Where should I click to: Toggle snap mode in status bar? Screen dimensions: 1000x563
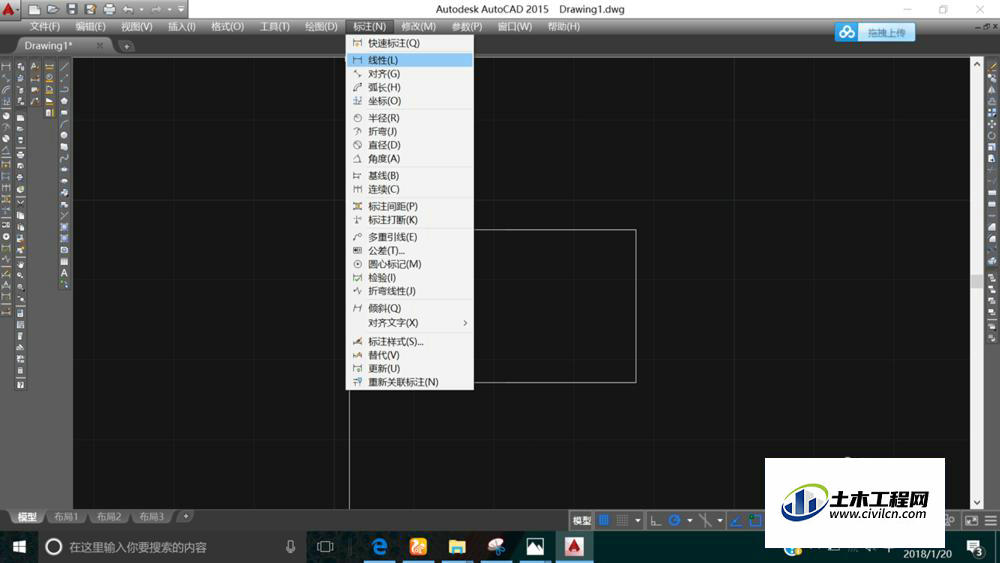click(x=622, y=521)
